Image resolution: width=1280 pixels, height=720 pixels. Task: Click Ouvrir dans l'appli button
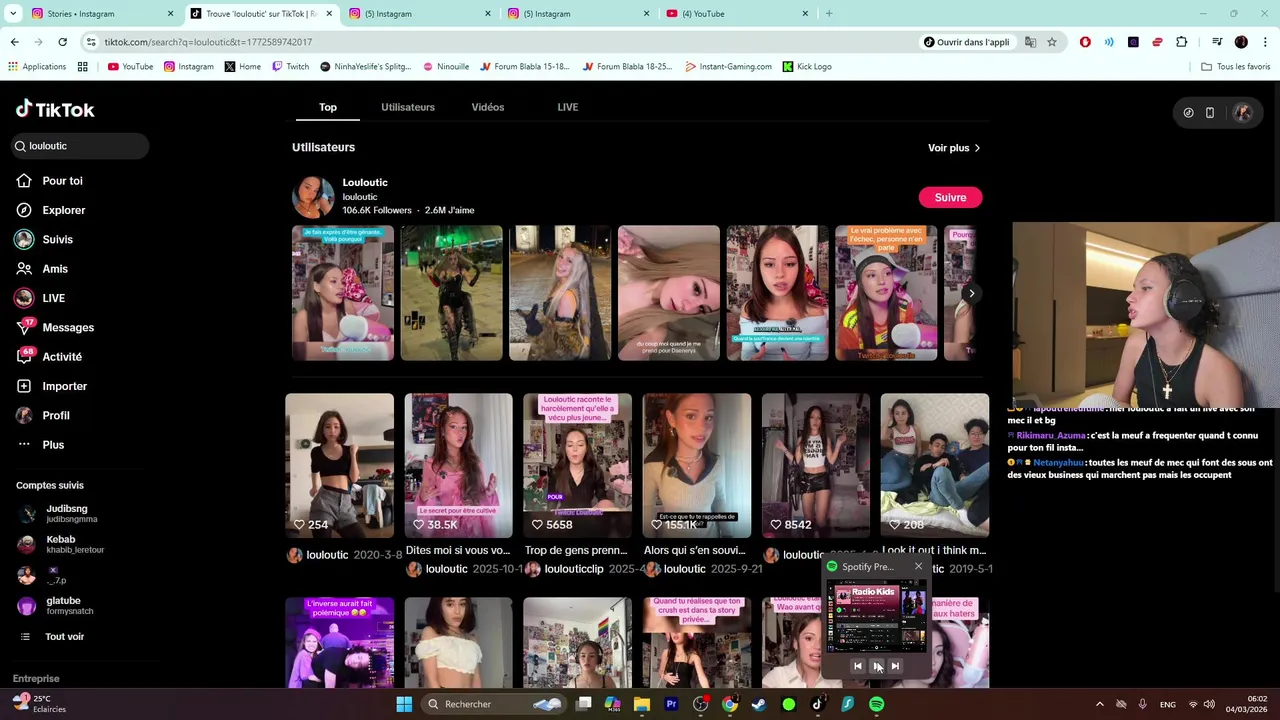pyautogui.click(x=966, y=42)
